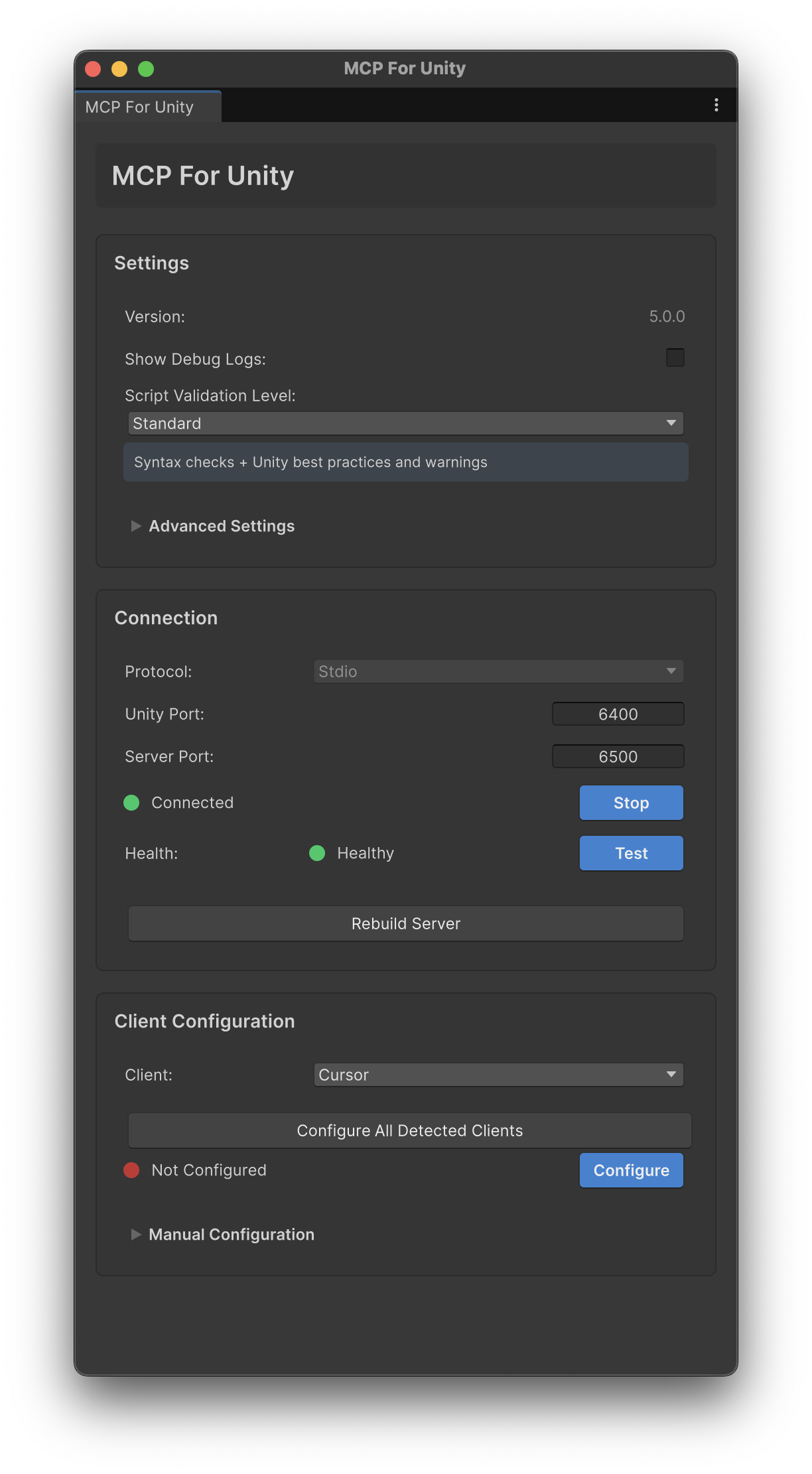Click Configure All Detected Clients
Viewport: 812px width, 1474px height.
(409, 1130)
